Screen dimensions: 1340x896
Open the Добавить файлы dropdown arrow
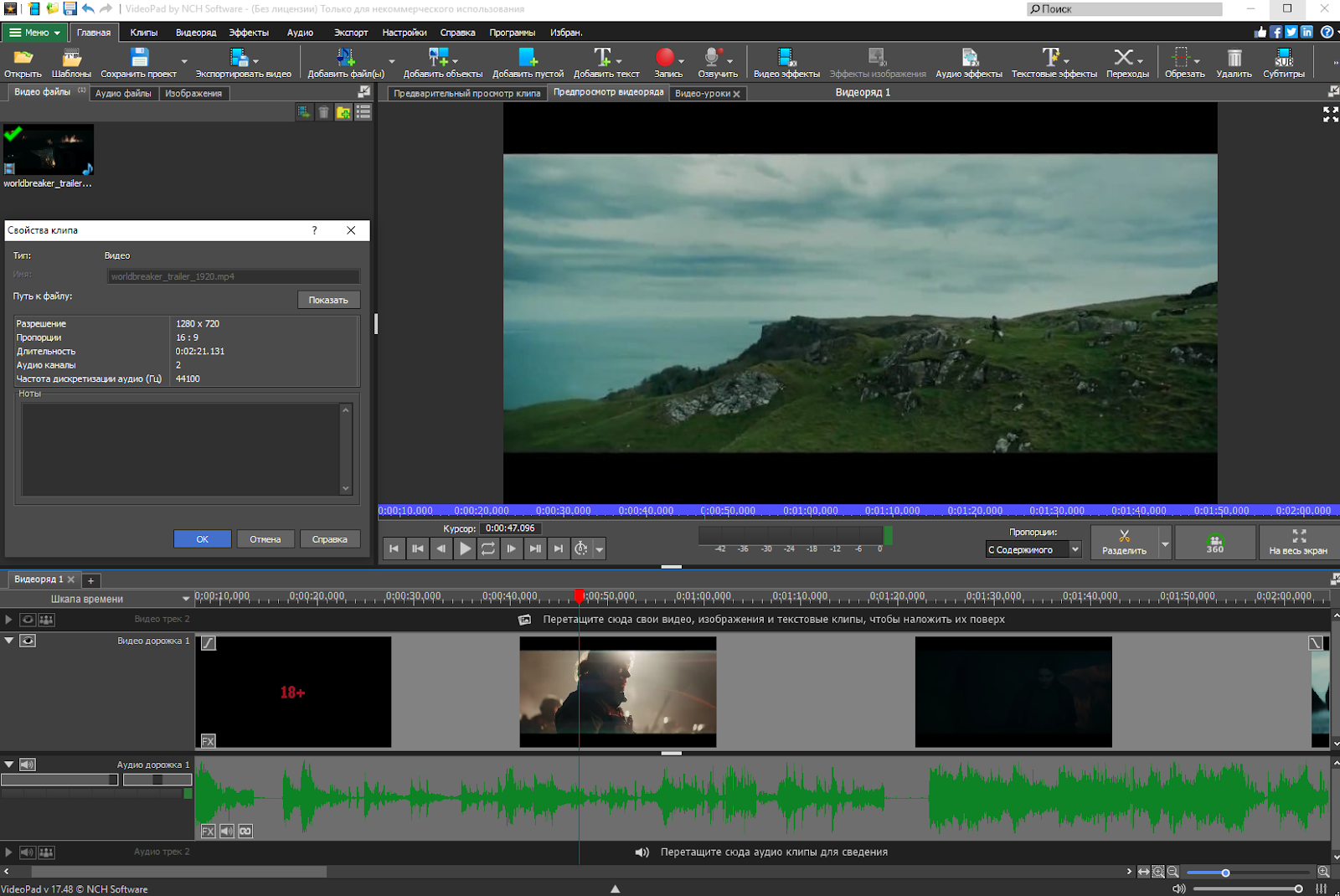click(x=390, y=62)
